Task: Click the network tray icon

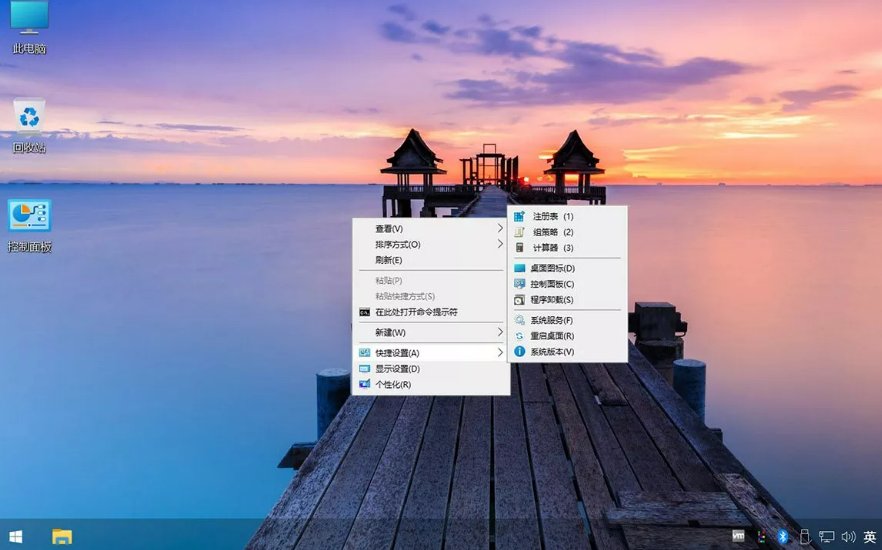Action: coord(827,537)
